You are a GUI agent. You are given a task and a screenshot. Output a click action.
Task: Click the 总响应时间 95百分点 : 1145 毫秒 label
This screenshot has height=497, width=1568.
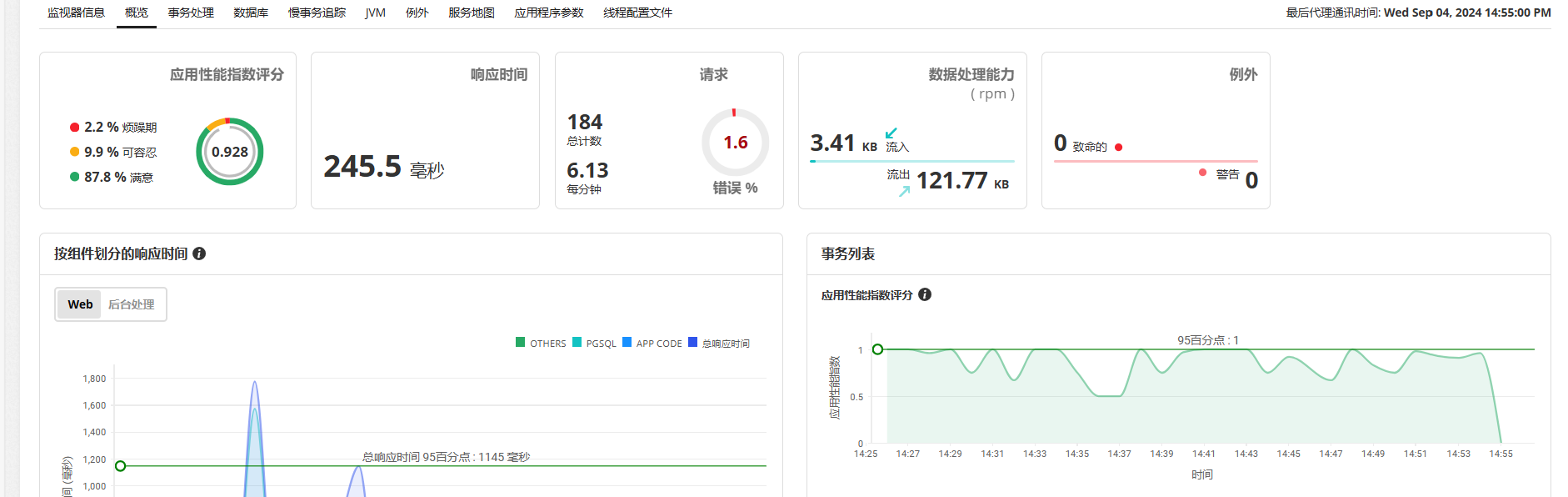446,457
